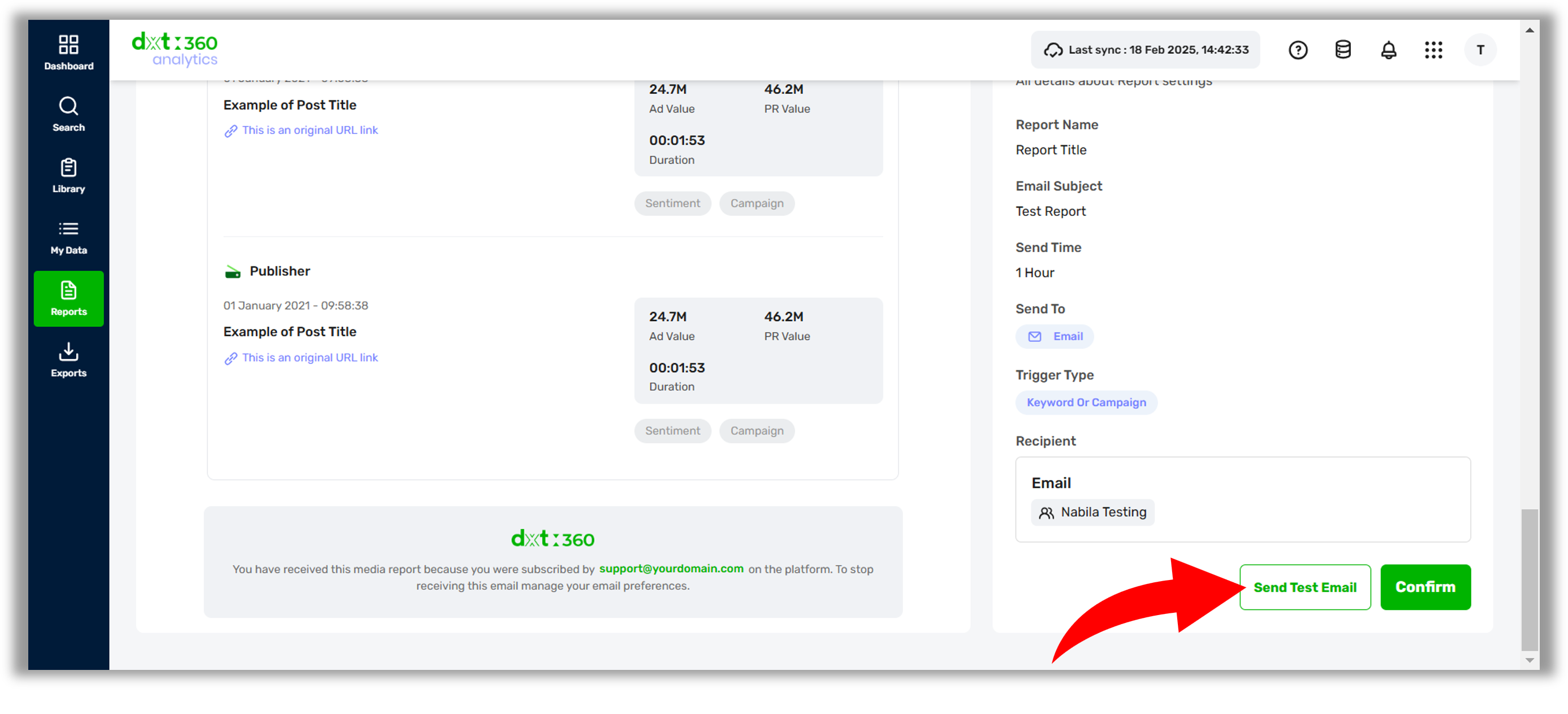1568x714 pixels.
Task: Click Campaign tag on Publisher post
Action: pyautogui.click(x=757, y=431)
